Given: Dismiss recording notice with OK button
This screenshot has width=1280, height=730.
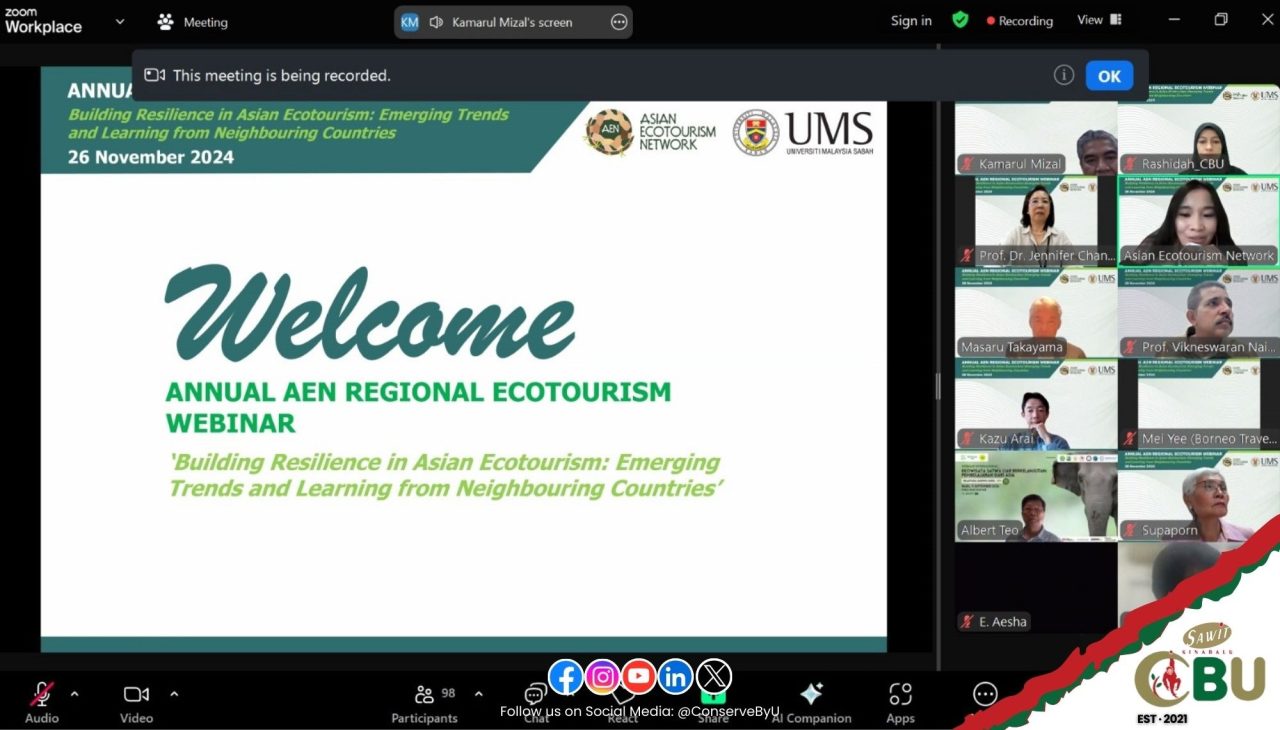Looking at the screenshot, I should [1109, 76].
